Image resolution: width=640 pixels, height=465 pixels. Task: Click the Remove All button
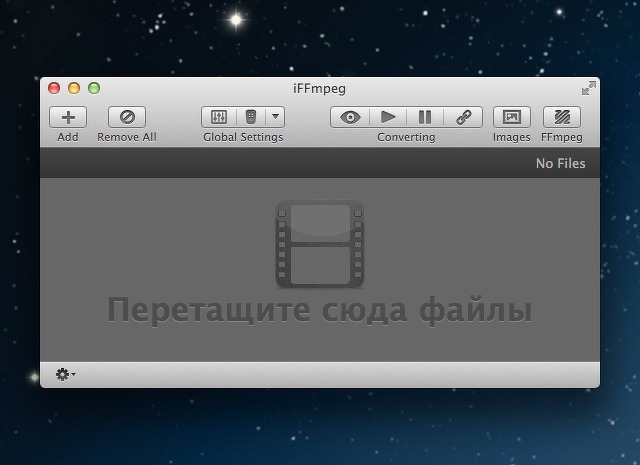coord(127,117)
